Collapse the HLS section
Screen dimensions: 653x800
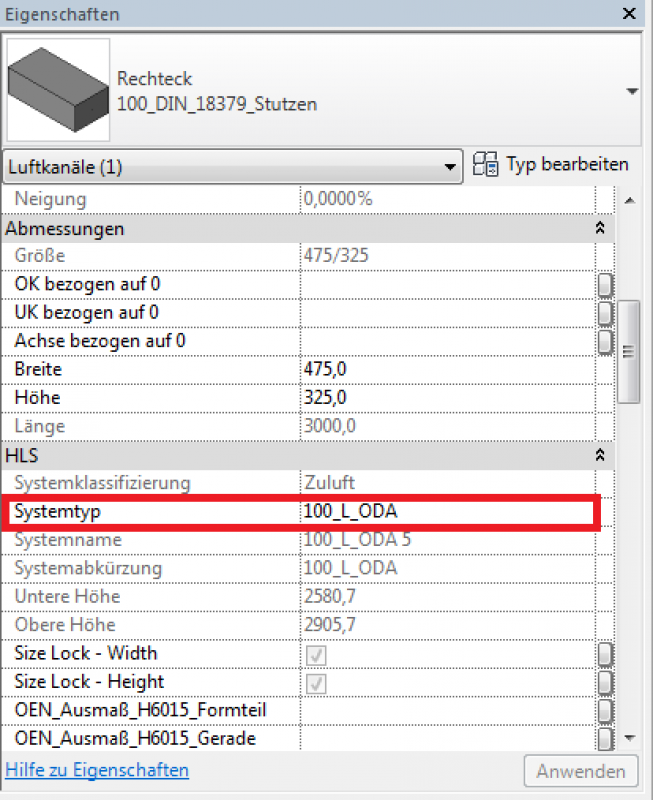pyautogui.click(x=600, y=455)
